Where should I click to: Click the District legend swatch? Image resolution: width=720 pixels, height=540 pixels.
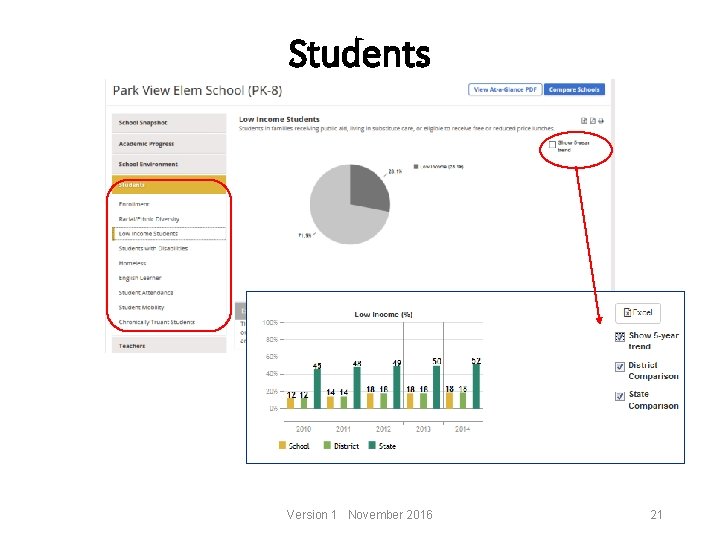[x=327, y=445]
